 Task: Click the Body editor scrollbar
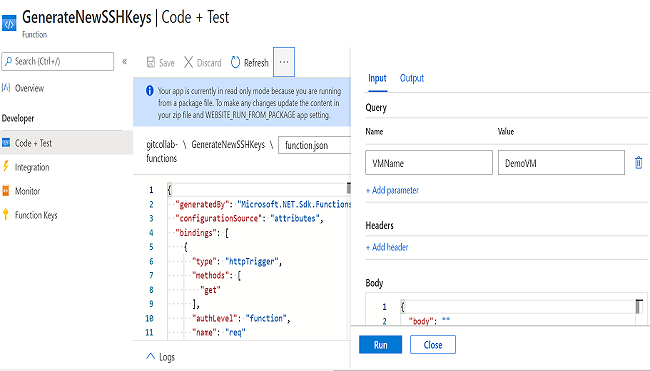pyautogui.click(x=639, y=307)
